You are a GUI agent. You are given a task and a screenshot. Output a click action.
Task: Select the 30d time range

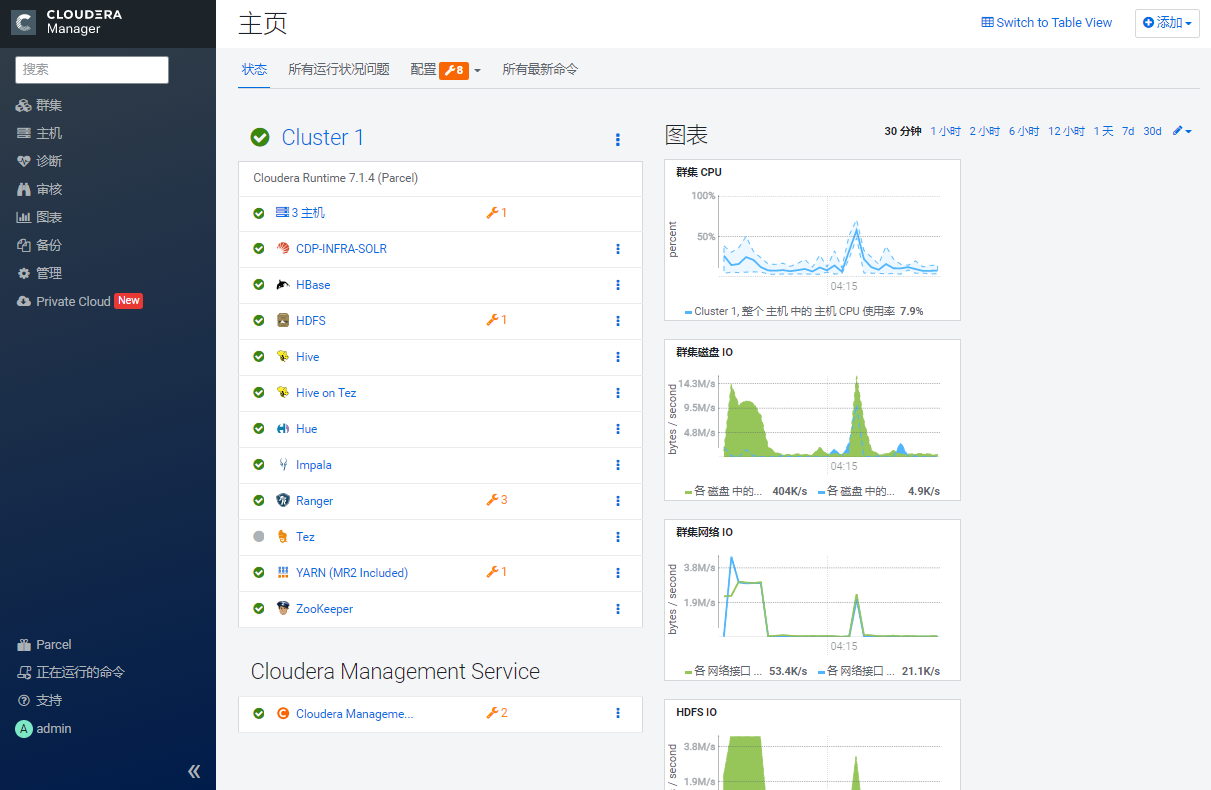point(1152,131)
